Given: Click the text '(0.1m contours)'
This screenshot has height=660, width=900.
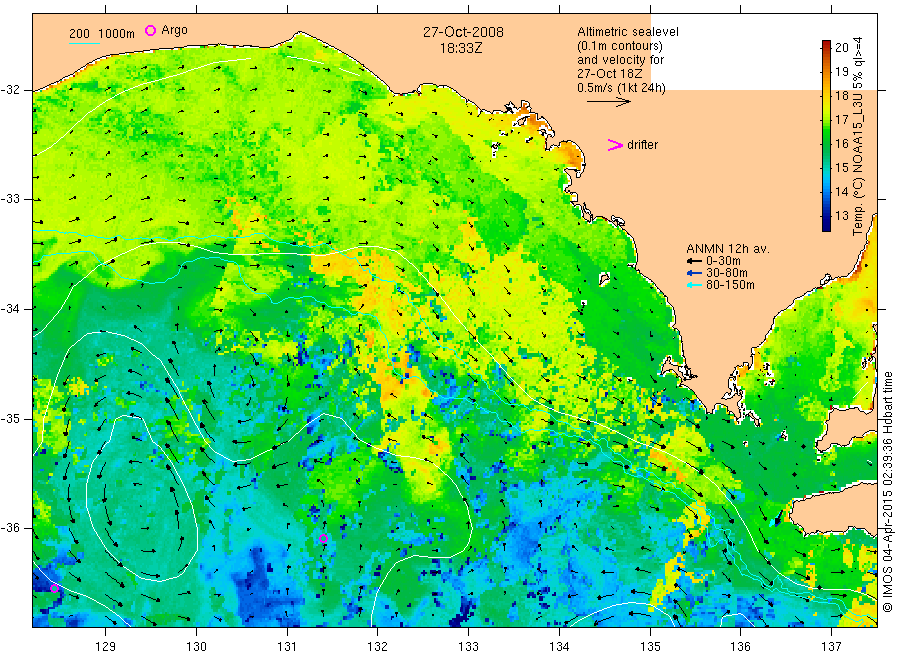Looking at the screenshot, I should [620, 46].
